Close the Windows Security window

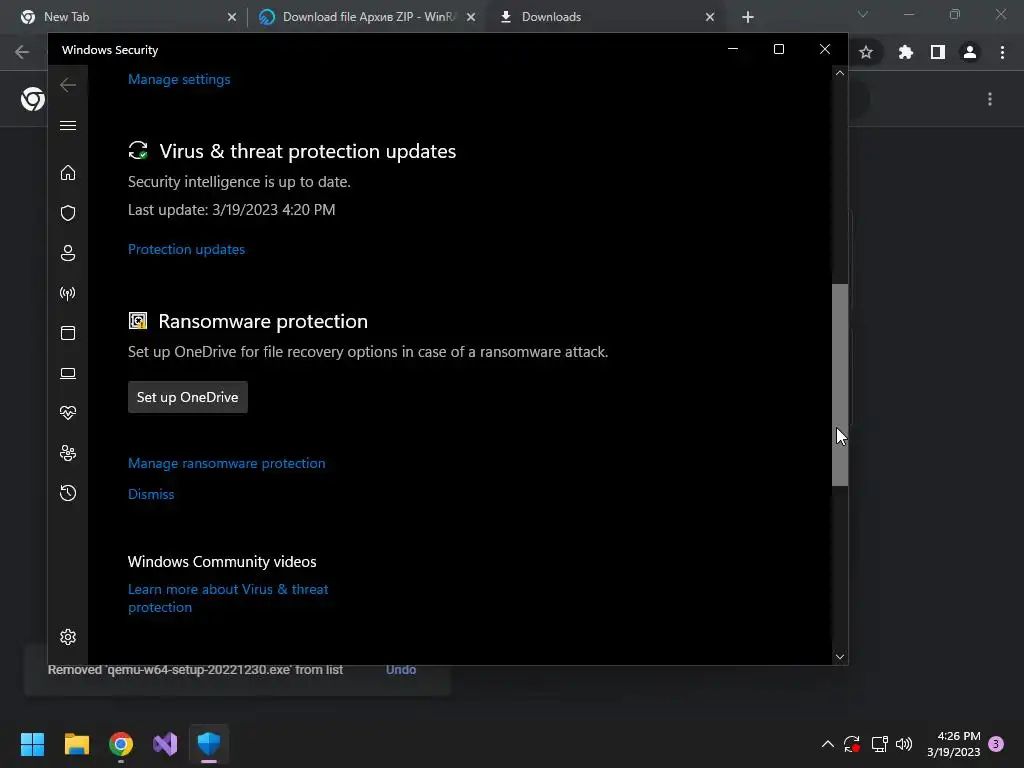click(x=825, y=50)
